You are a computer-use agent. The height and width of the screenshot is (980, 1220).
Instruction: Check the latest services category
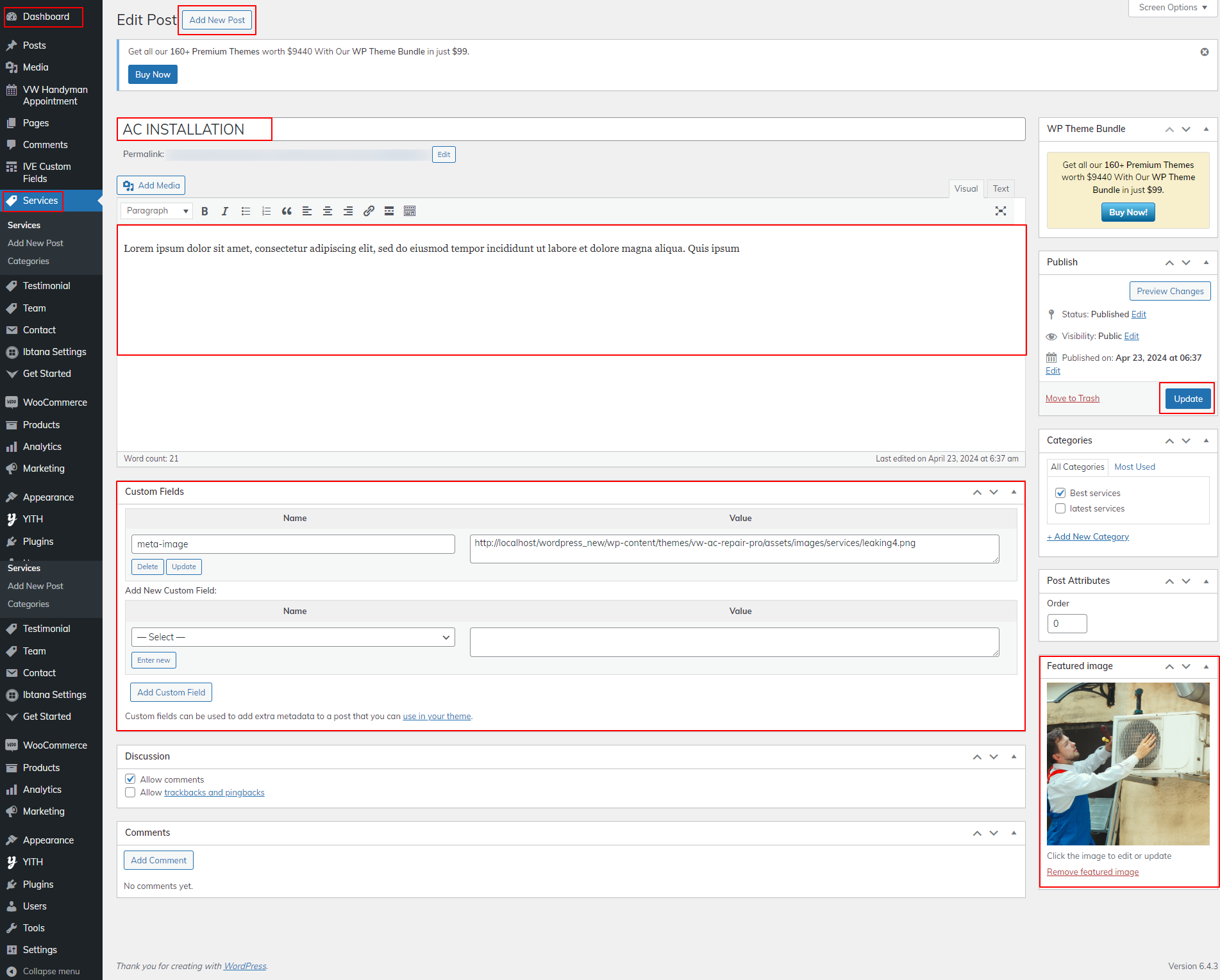tap(1060, 508)
